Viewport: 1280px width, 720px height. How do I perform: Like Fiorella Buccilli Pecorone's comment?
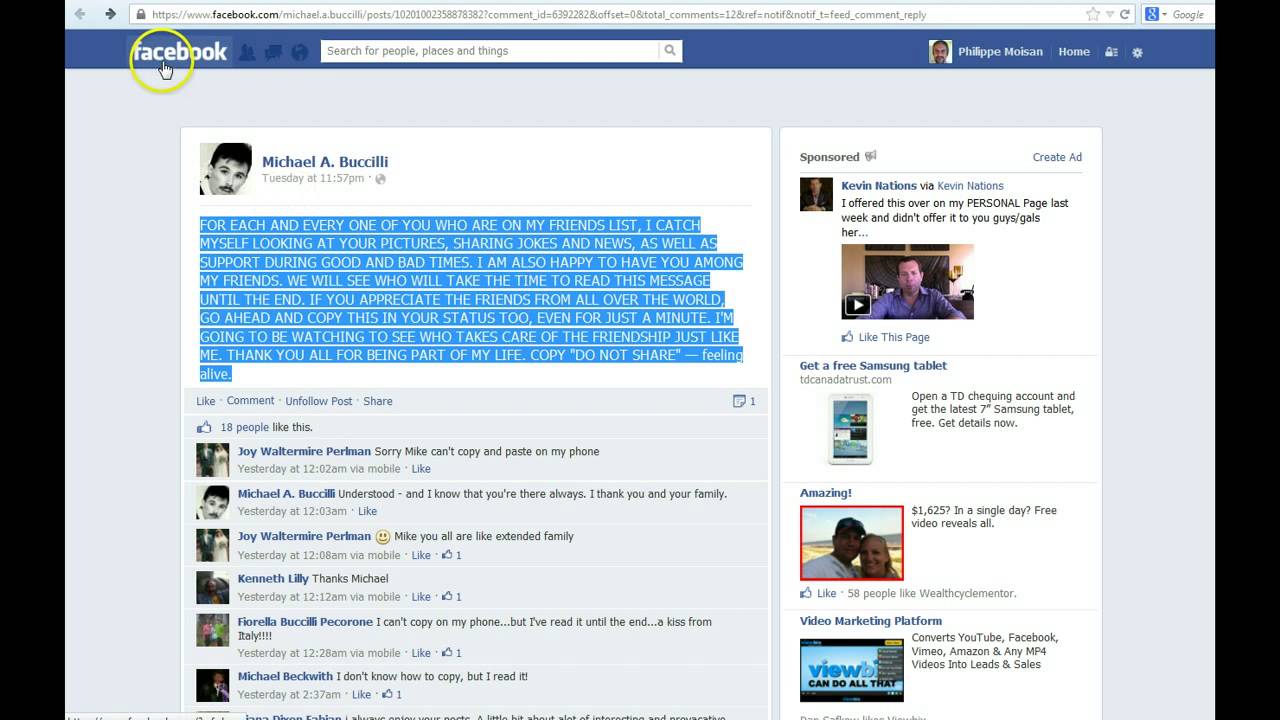click(x=421, y=653)
